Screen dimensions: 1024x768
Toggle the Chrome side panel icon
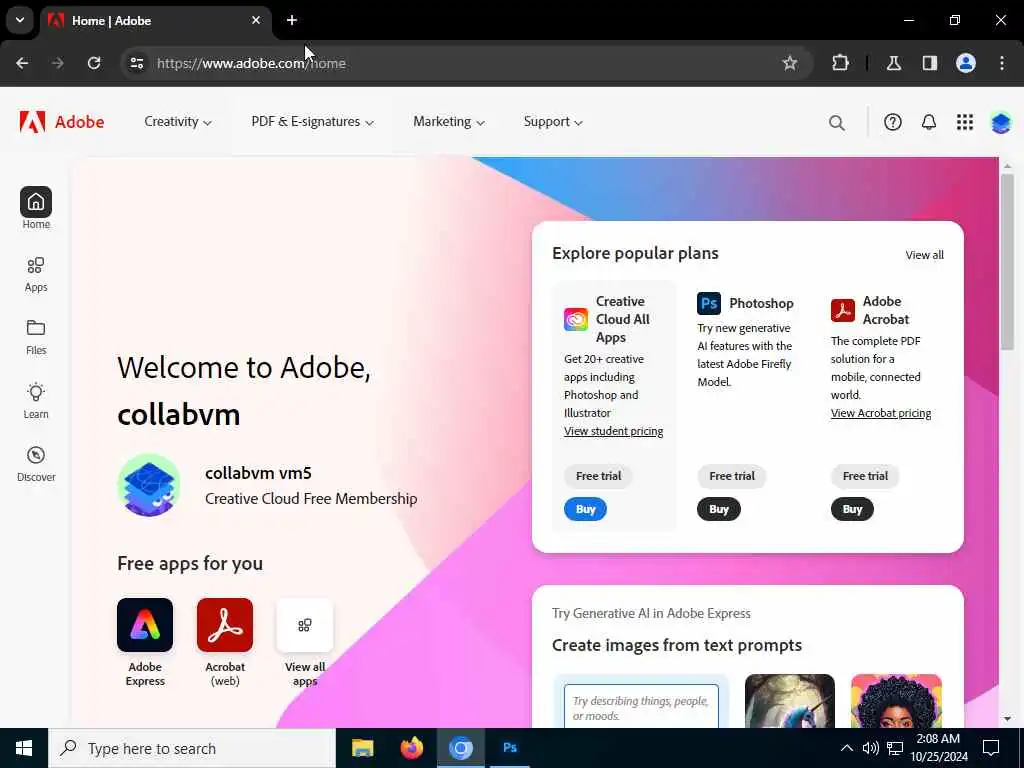929,63
